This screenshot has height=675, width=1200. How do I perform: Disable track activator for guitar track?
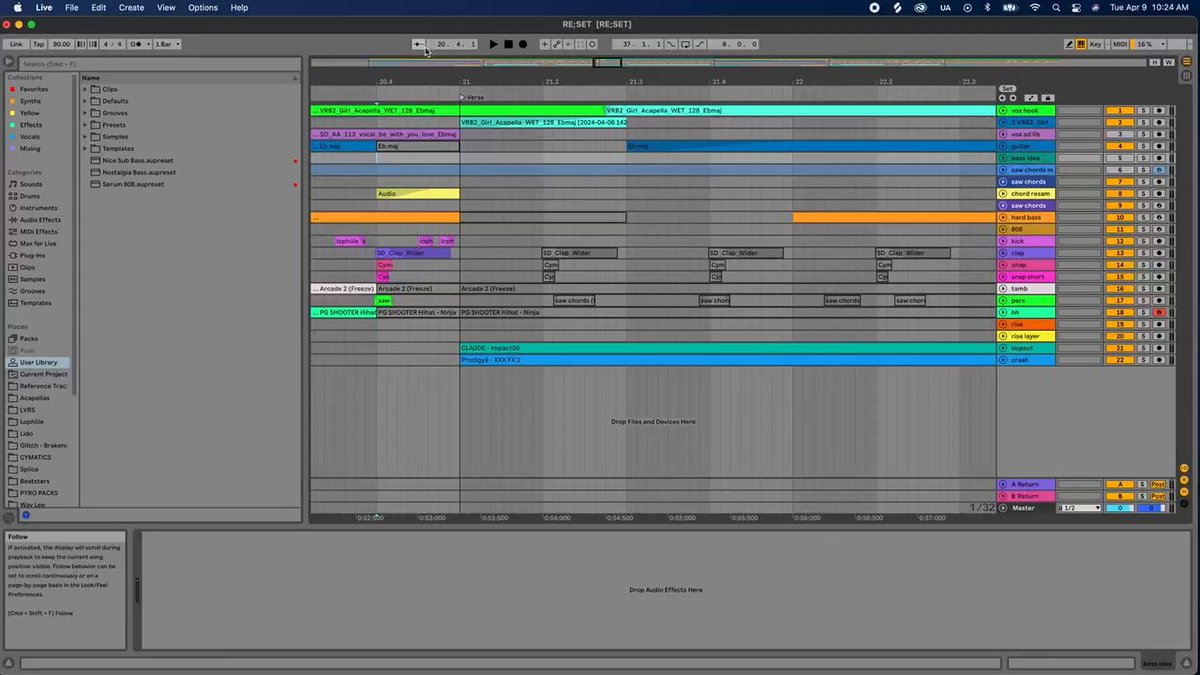click(1120, 146)
